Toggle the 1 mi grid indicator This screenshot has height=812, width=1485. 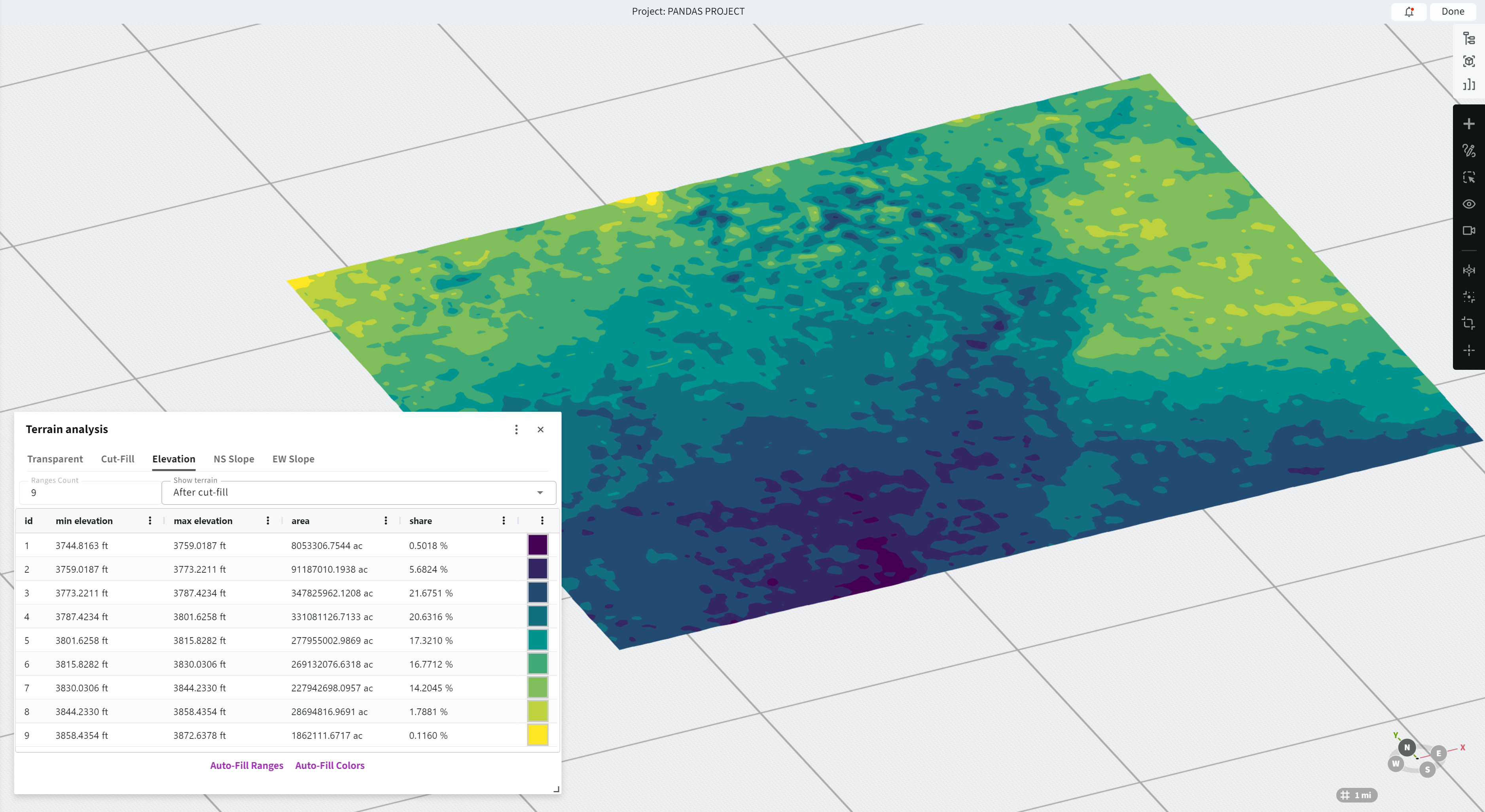click(1356, 795)
